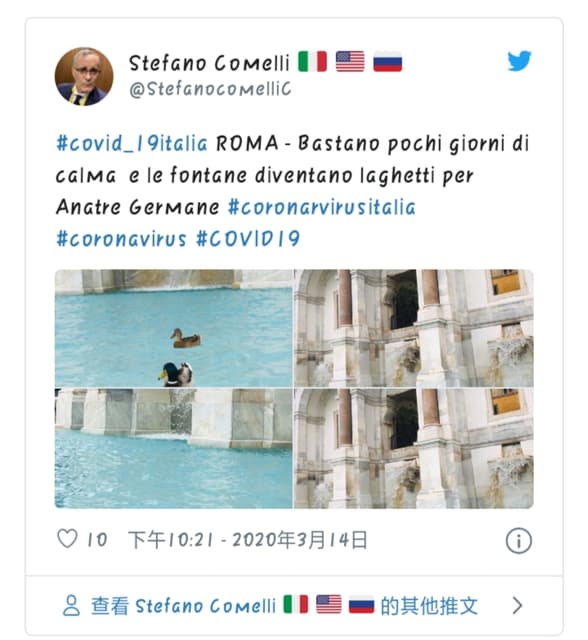Open the top-right fountain facade photo

pyautogui.click(x=414, y=328)
